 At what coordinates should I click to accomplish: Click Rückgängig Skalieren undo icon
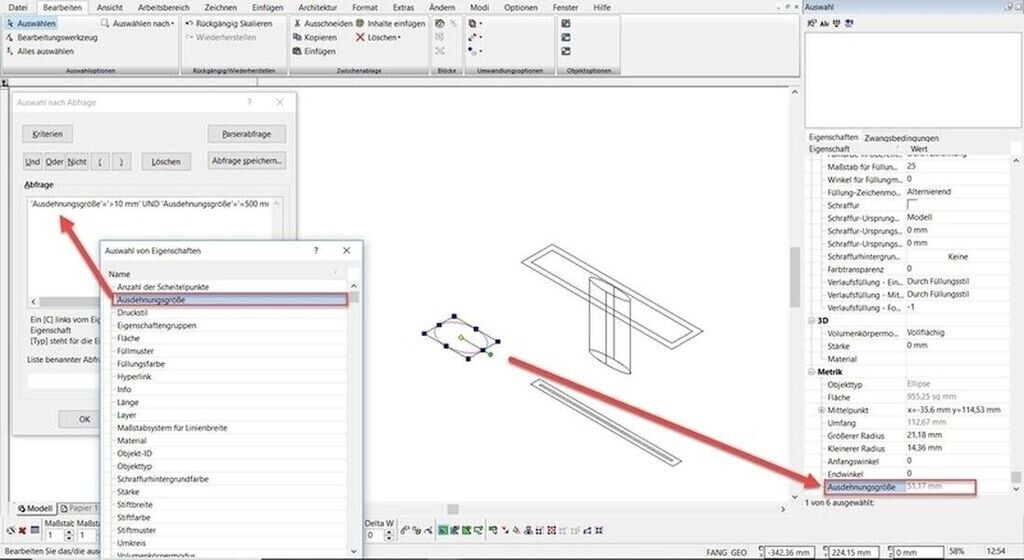pyautogui.click(x=190, y=23)
